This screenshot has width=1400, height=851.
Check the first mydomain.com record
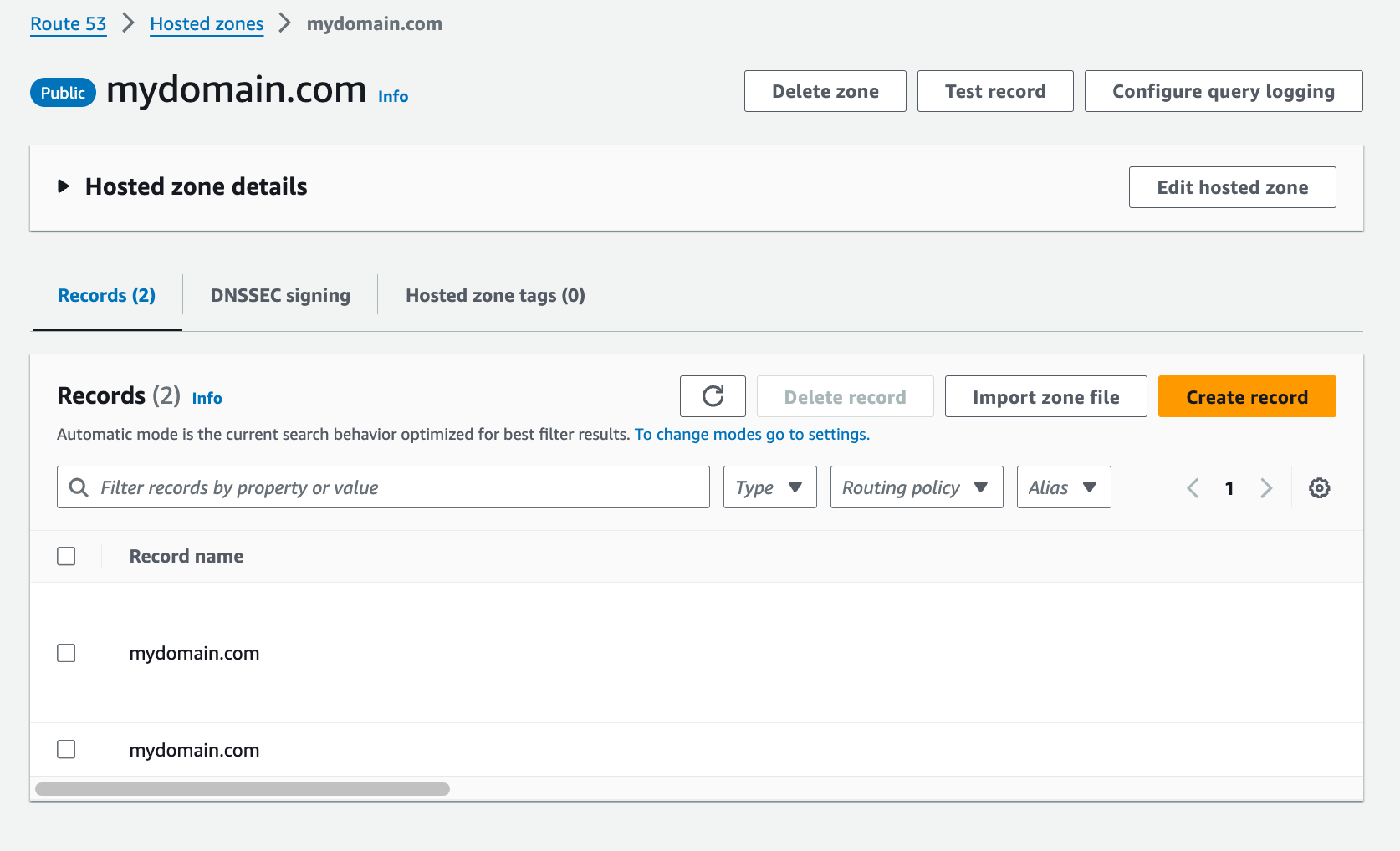coord(66,653)
